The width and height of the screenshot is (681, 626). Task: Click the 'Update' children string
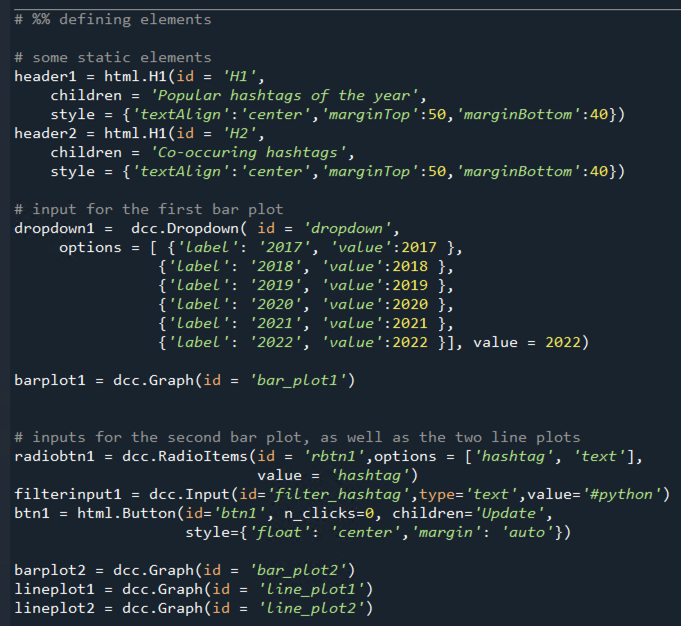(x=509, y=513)
